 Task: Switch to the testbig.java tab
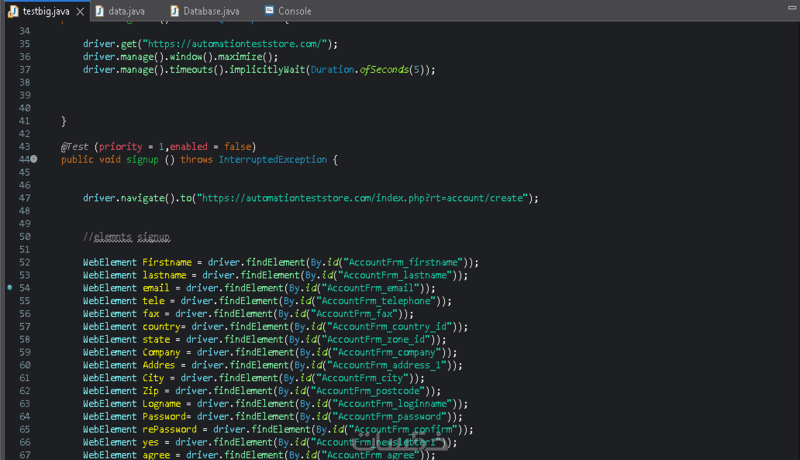coord(46,11)
